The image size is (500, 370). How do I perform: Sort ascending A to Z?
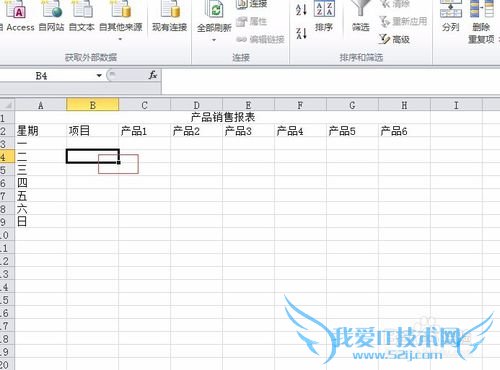[301, 9]
